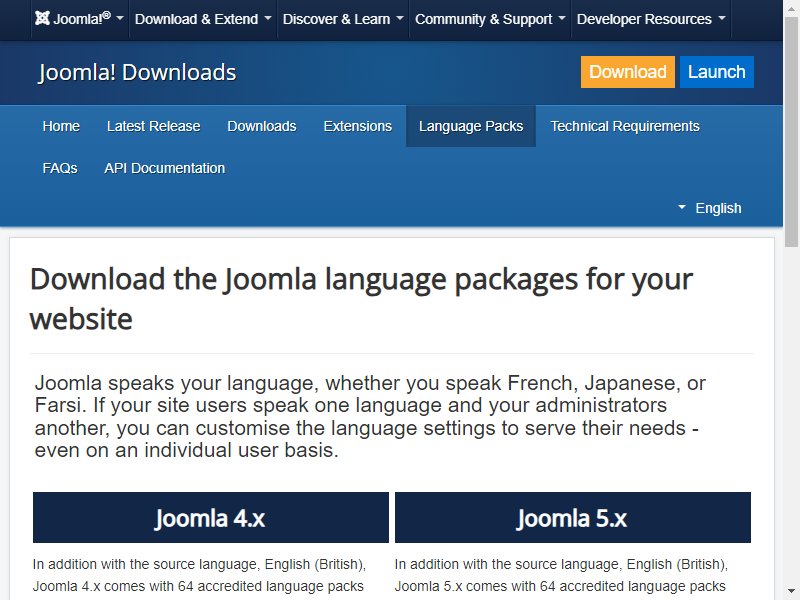Open the Joomla! top menu dropdown

tap(80, 19)
